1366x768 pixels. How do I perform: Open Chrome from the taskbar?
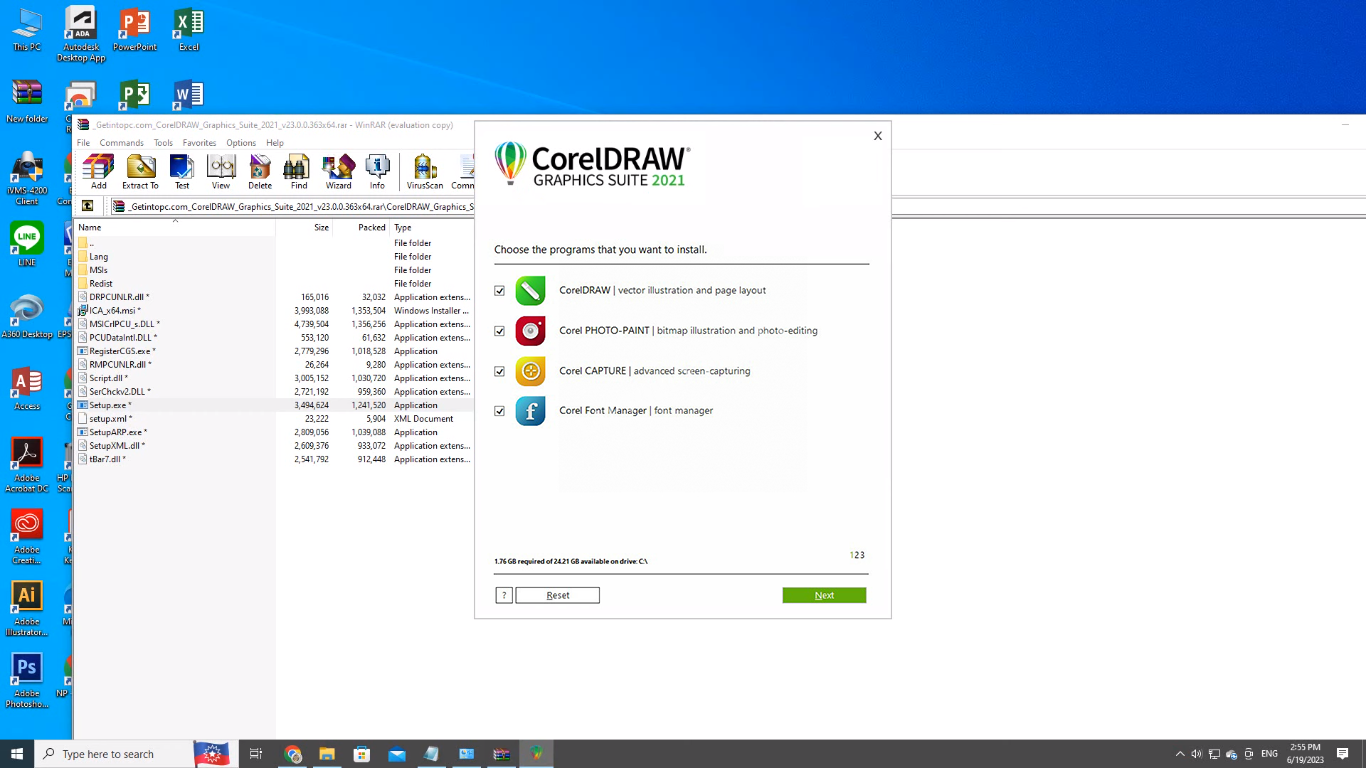pos(293,754)
